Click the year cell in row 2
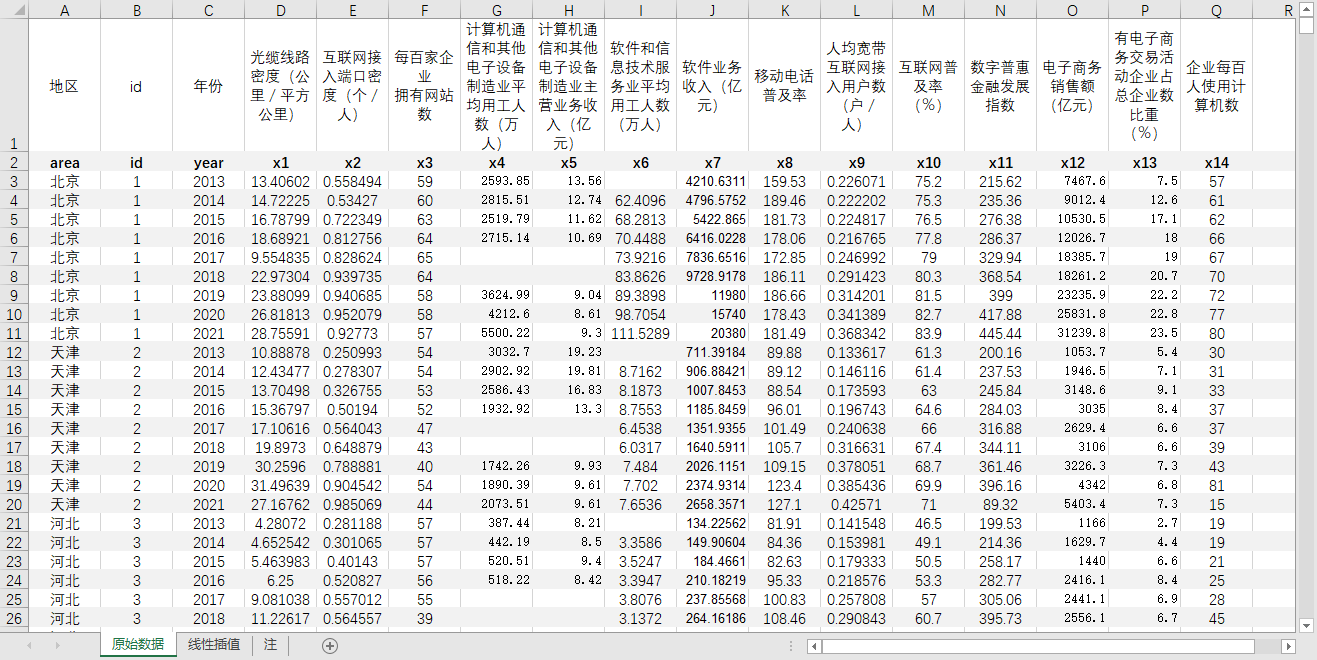Screen dimensions: 1317x660 pos(209,162)
